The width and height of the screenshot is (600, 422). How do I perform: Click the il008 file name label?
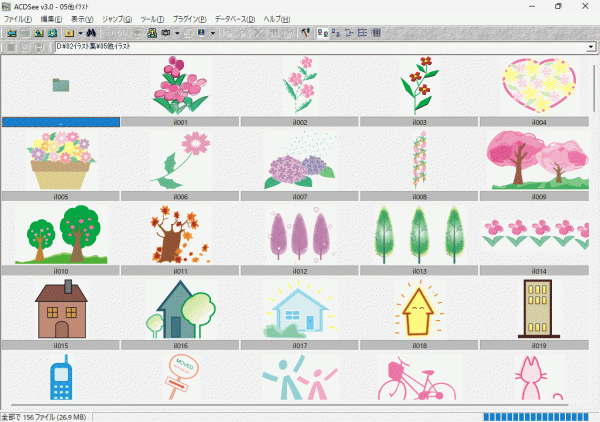(x=419, y=197)
